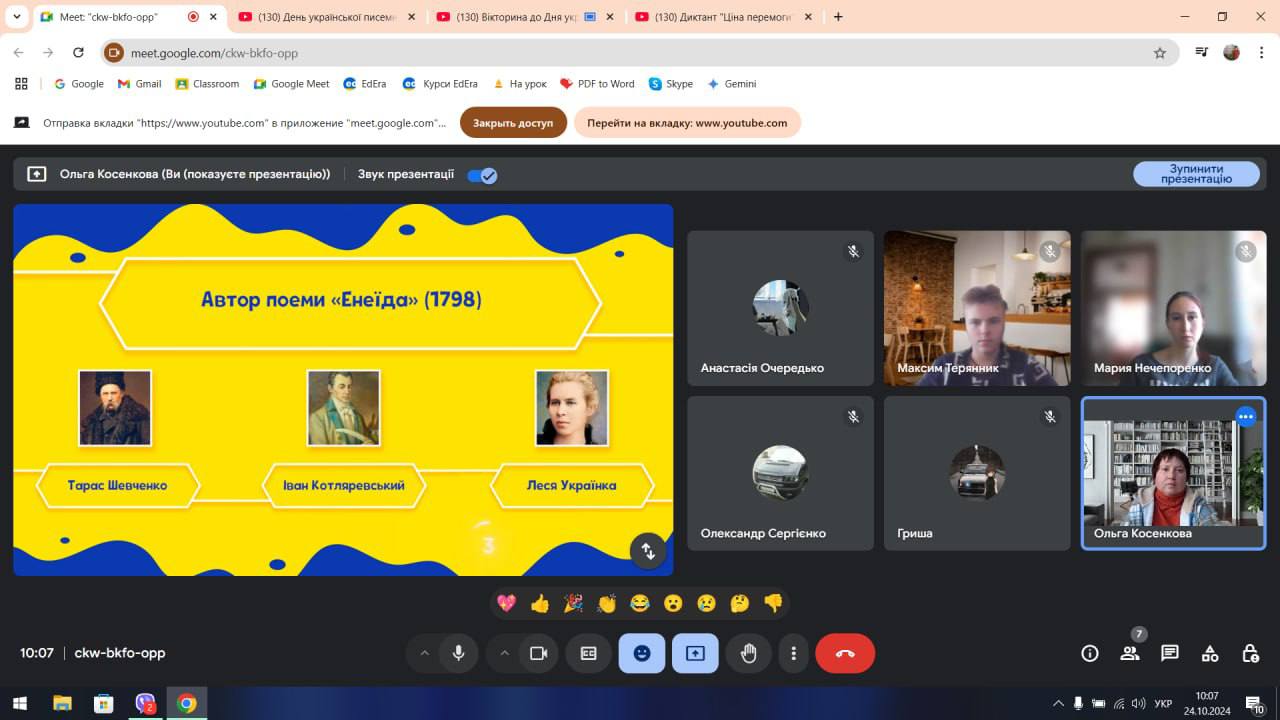This screenshot has height=720, width=1280.
Task: Click the raise hand icon
Action: 748,653
